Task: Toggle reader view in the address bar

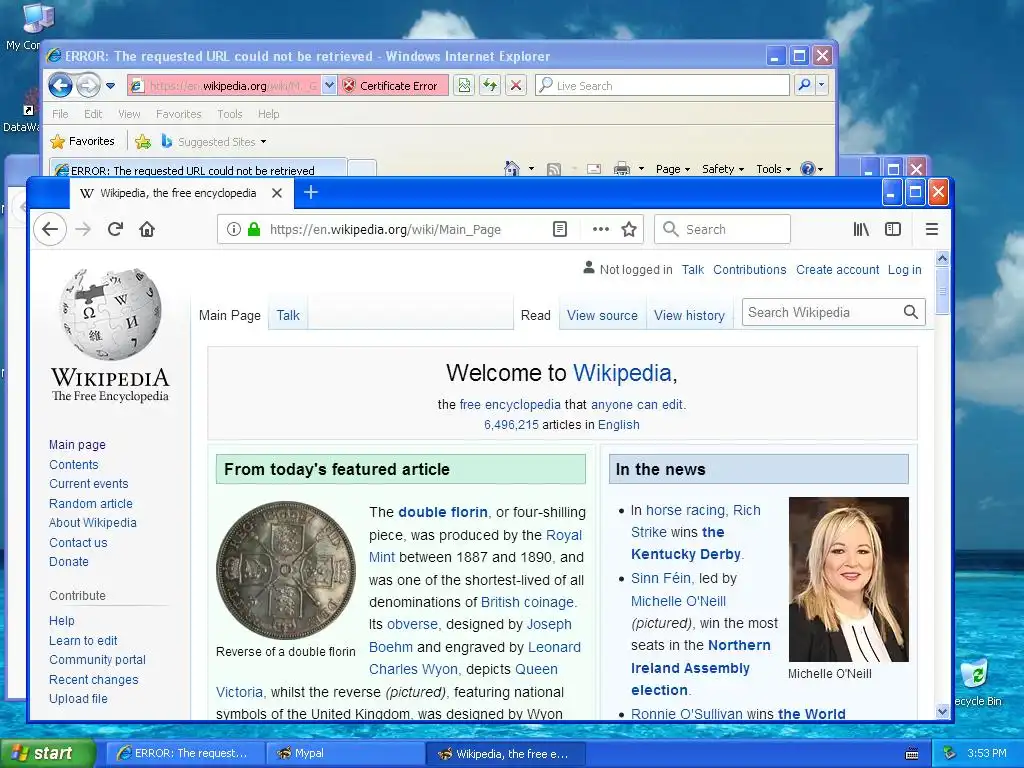Action: (x=560, y=229)
